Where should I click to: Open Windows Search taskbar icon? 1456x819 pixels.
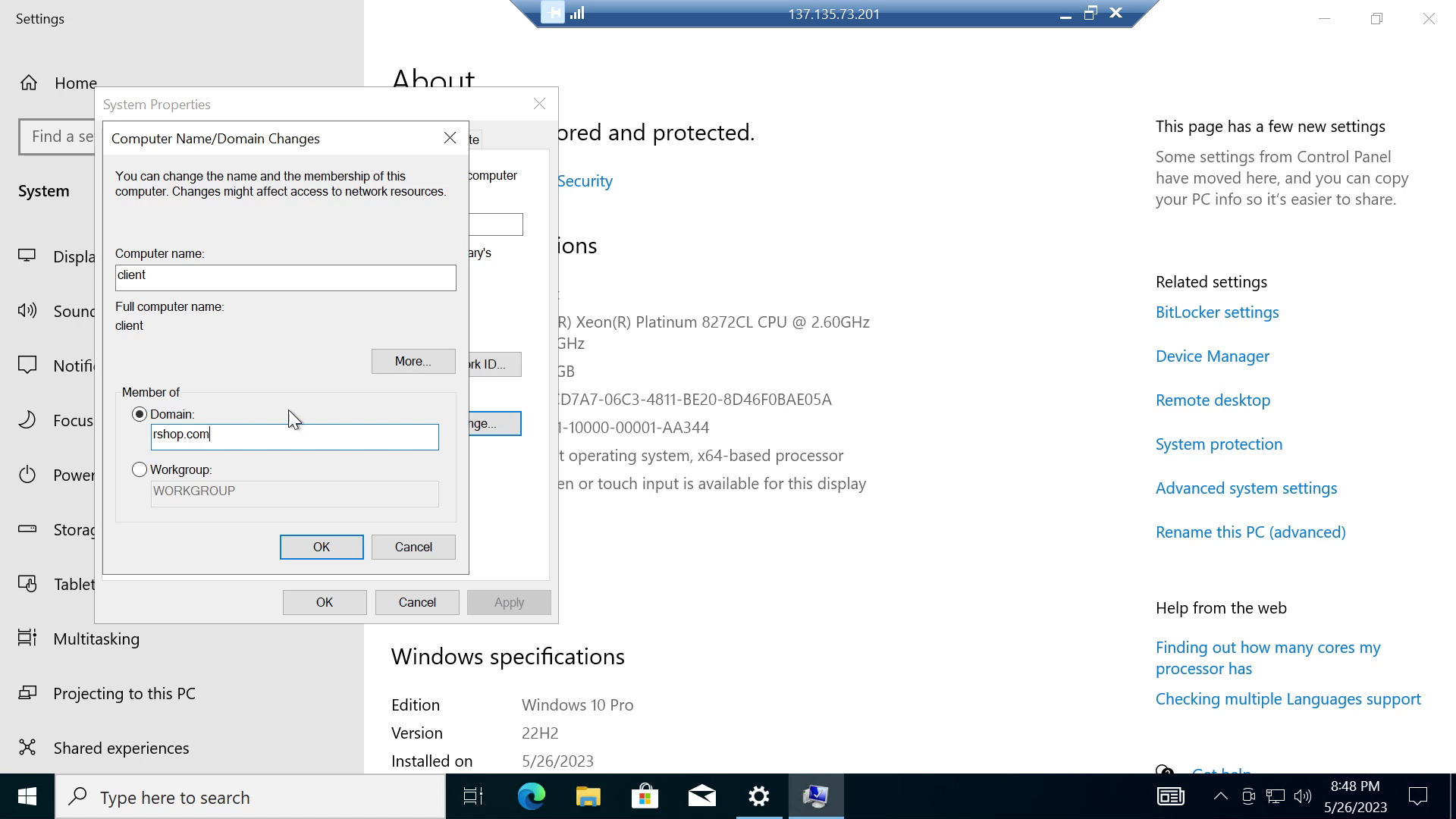tap(80, 797)
